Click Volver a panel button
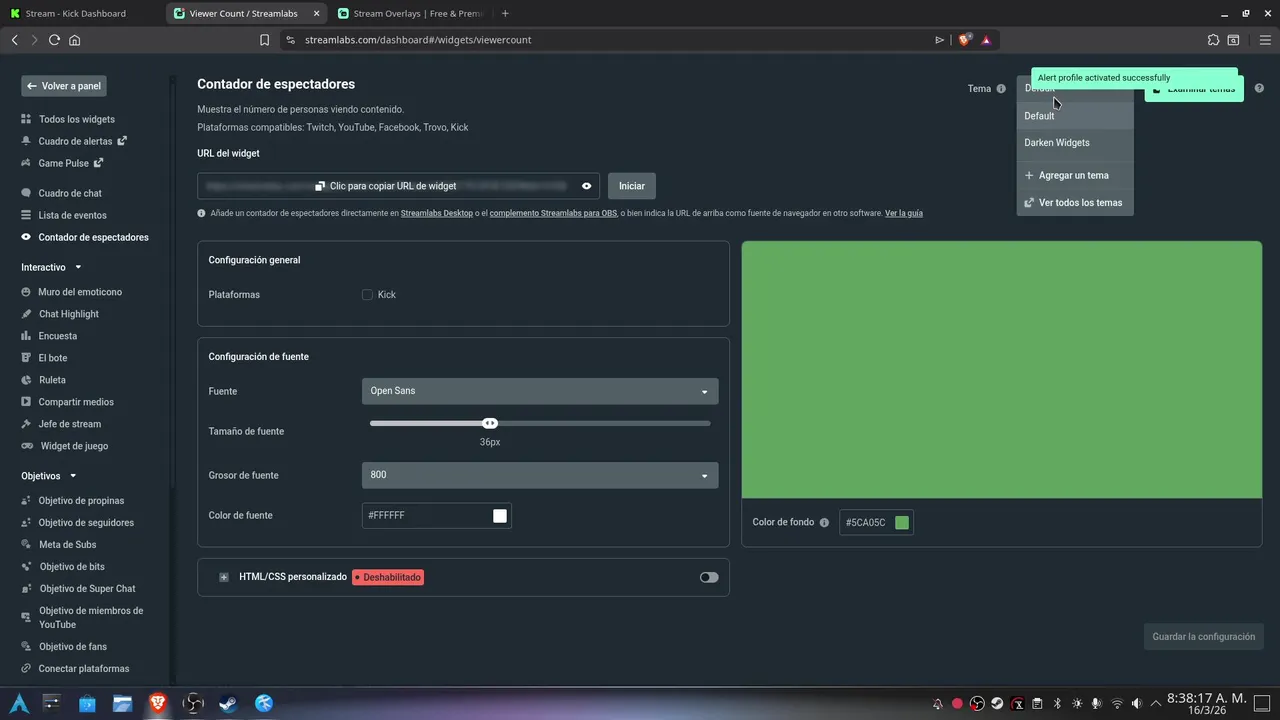1280x720 pixels. (x=64, y=86)
